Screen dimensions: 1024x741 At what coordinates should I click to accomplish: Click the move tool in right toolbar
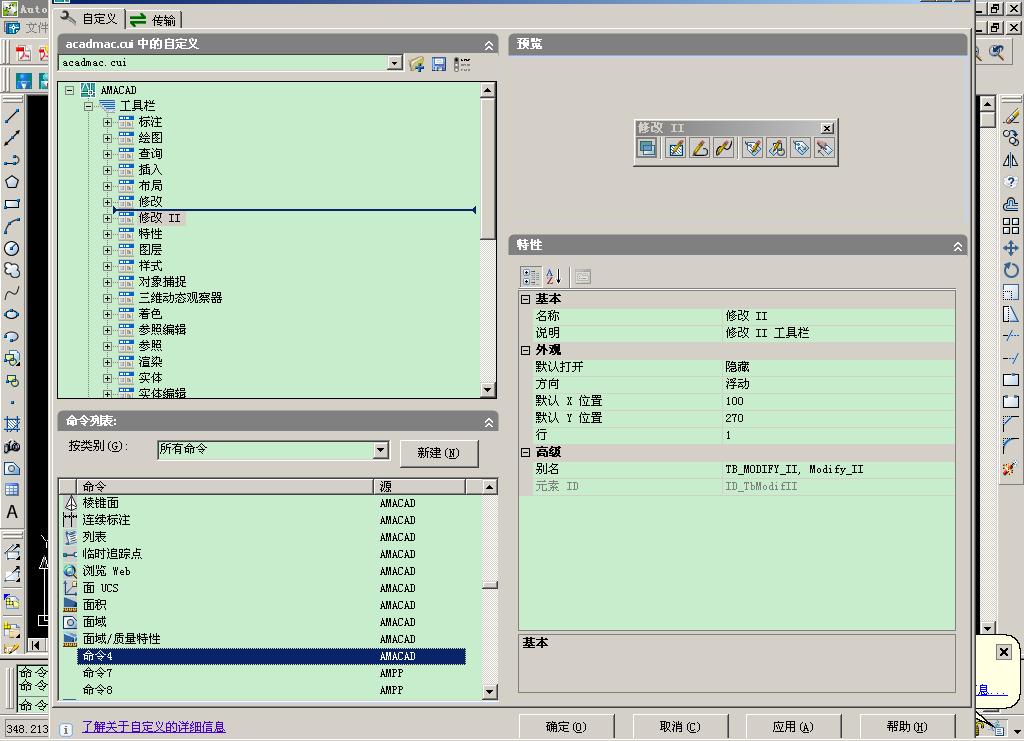coord(1011,248)
